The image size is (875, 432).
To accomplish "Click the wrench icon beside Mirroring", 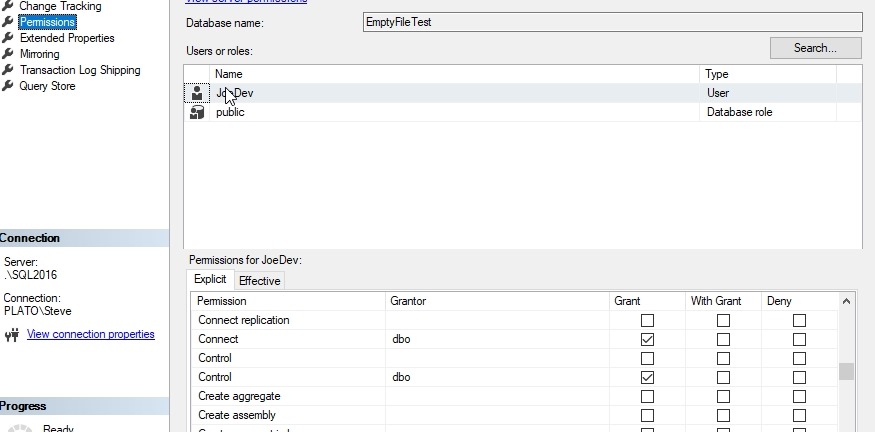I will coord(8,54).
